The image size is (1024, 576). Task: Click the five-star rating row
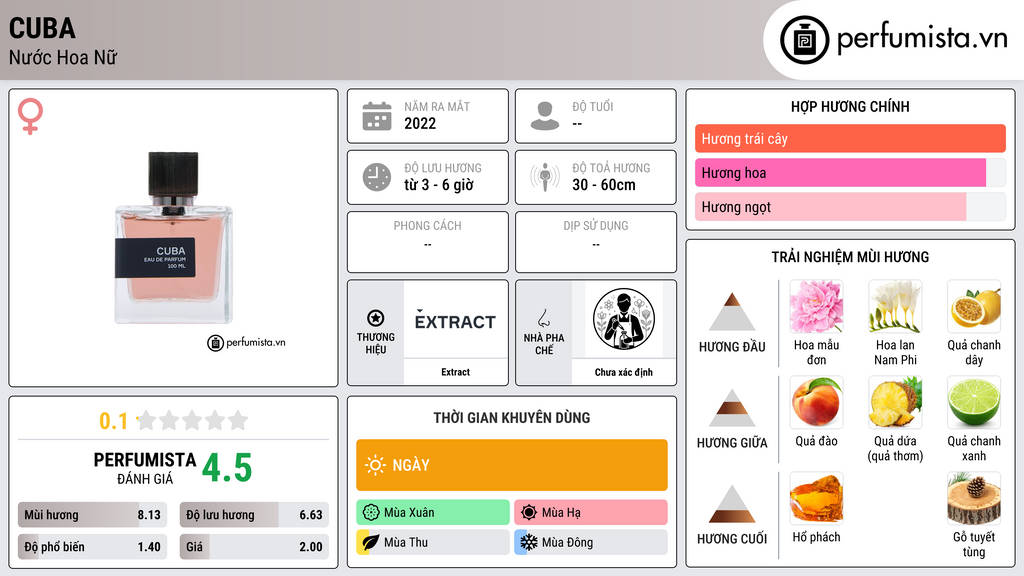click(193, 420)
